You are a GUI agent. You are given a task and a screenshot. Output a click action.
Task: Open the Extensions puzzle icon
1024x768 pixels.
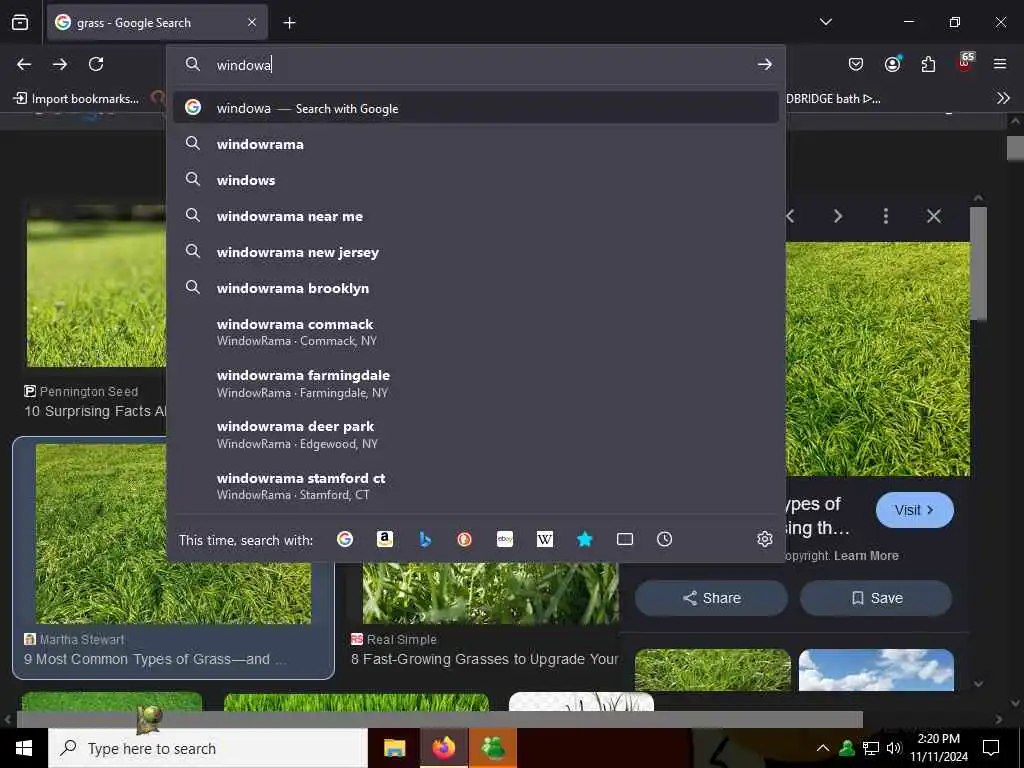(x=928, y=64)
